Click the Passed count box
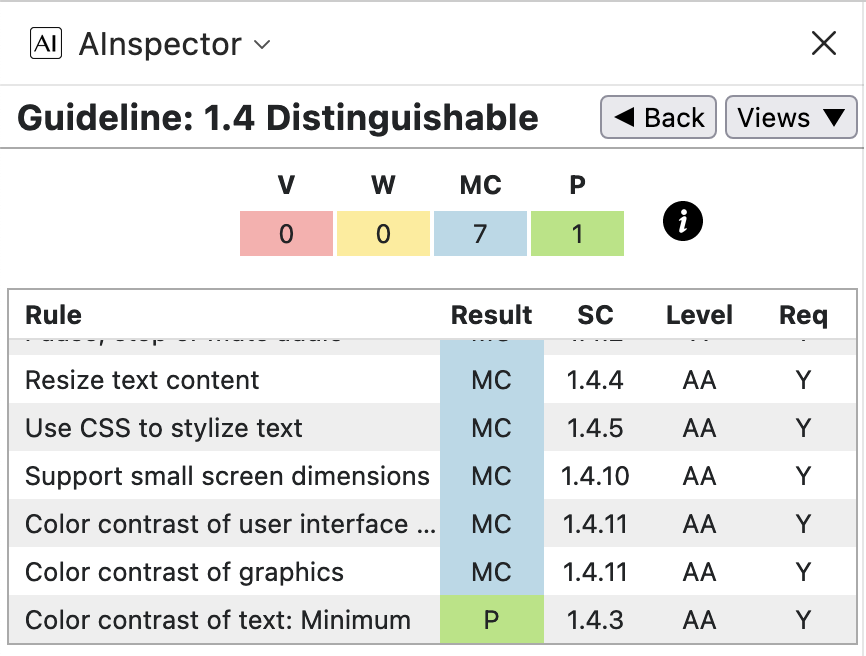The width and height of the screenshot is (866, 656). click(577, 234)
